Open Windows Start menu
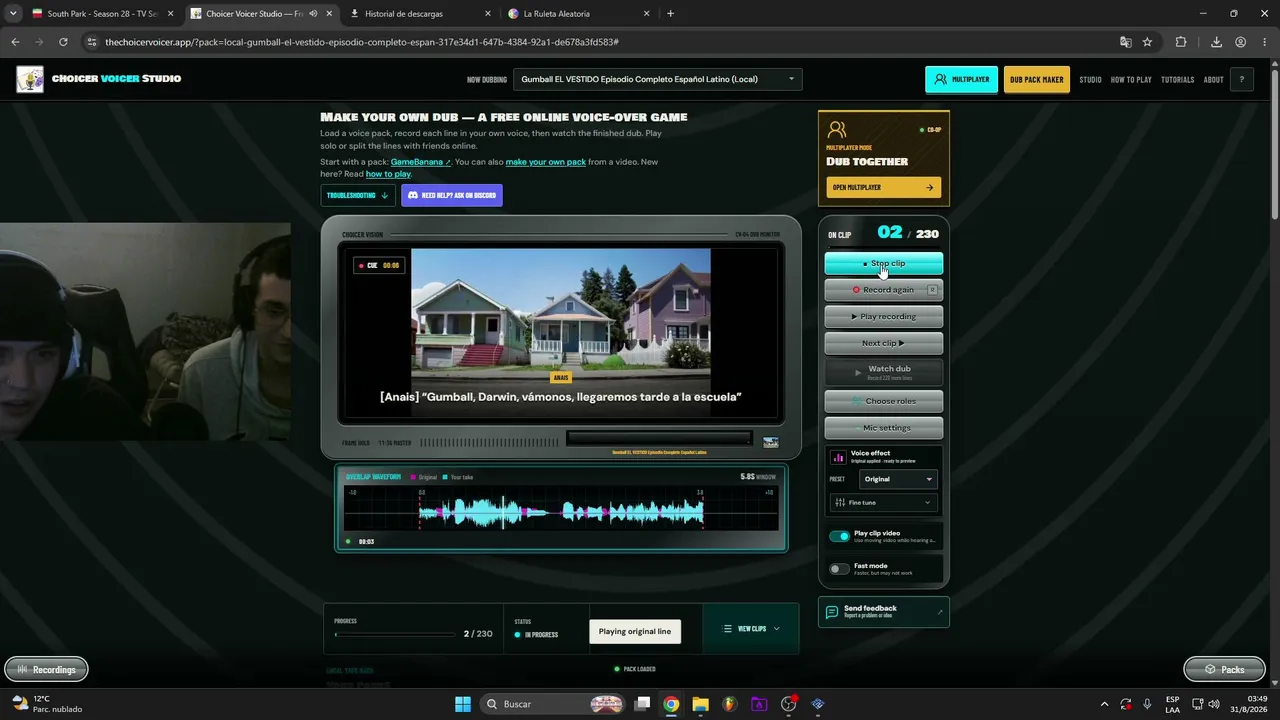 pyautogui.click(x=463, y=704)
